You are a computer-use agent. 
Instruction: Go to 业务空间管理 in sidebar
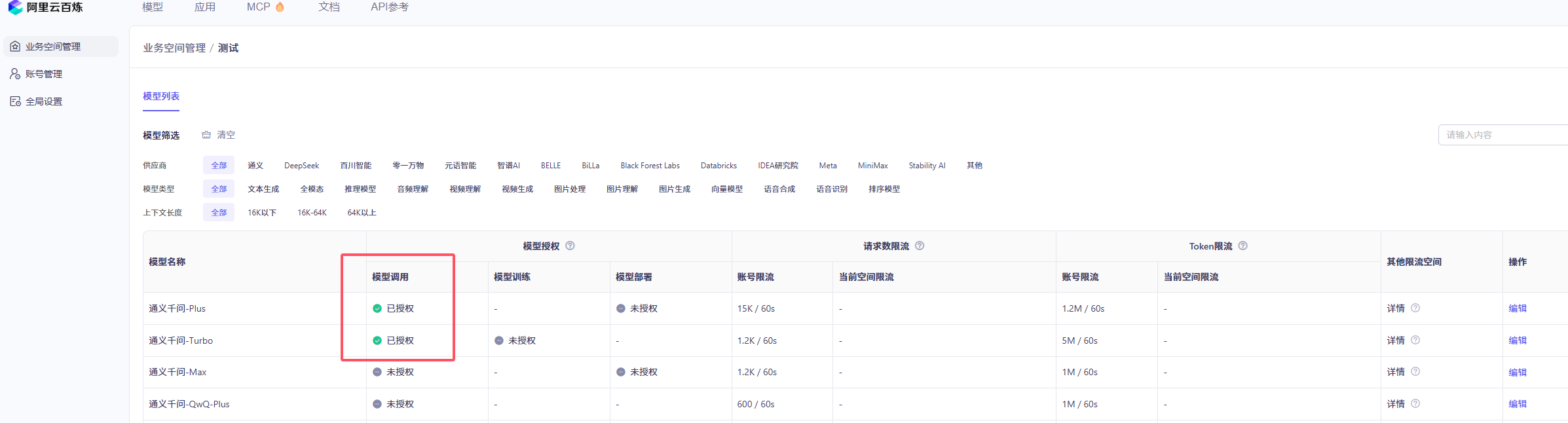61,46
